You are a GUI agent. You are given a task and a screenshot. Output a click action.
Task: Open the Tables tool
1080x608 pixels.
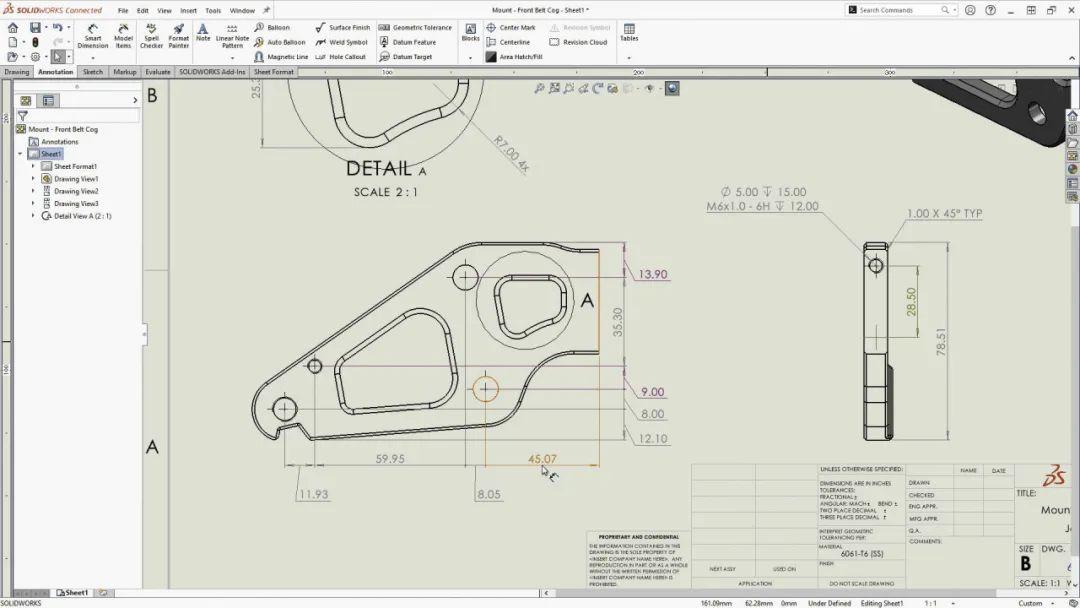tap(629, 33)
